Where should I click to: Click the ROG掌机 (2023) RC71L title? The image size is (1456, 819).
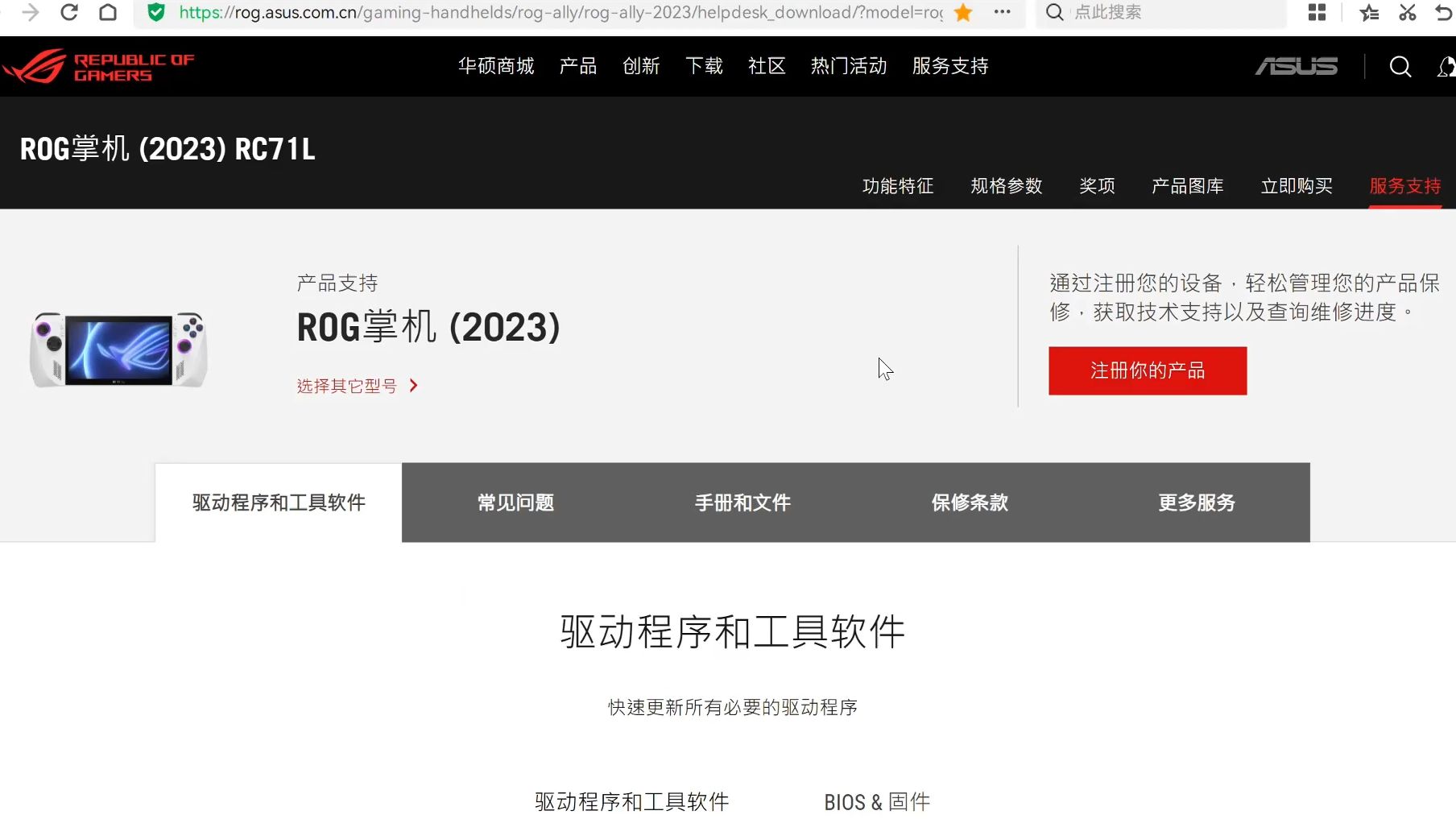[168, 149]
